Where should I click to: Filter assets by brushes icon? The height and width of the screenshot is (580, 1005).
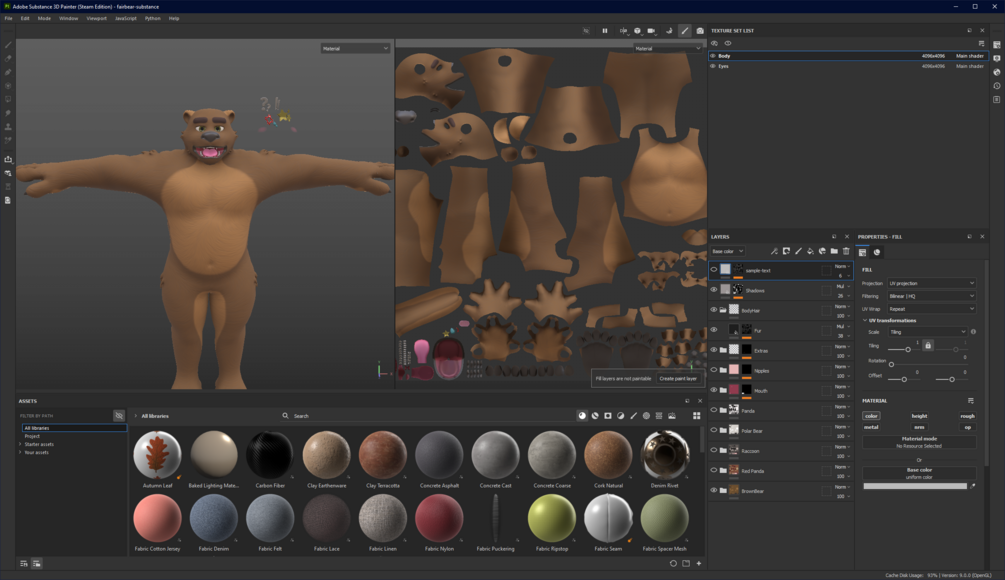(633, 416)
